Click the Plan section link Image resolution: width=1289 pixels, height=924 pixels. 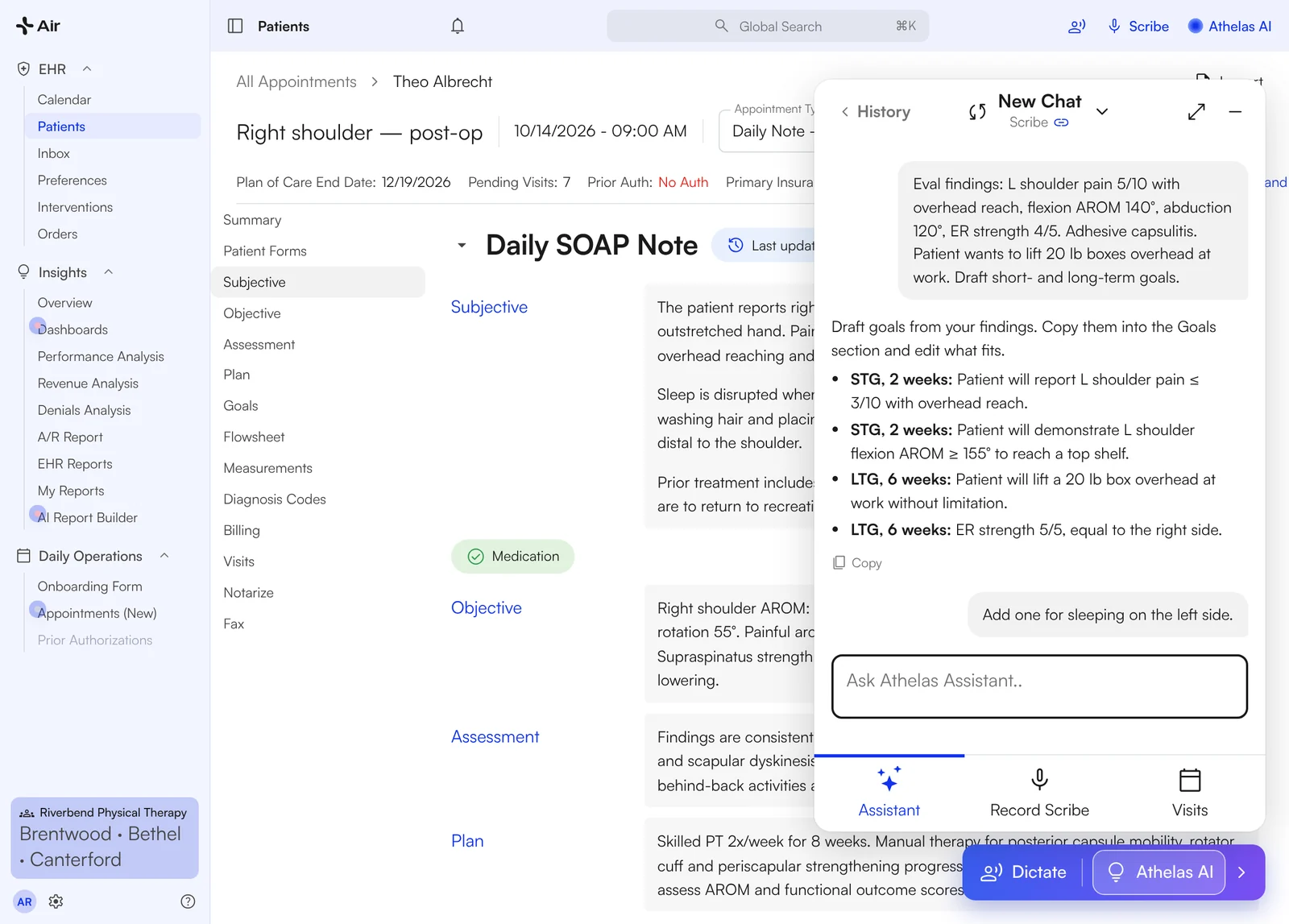[467, 841]
